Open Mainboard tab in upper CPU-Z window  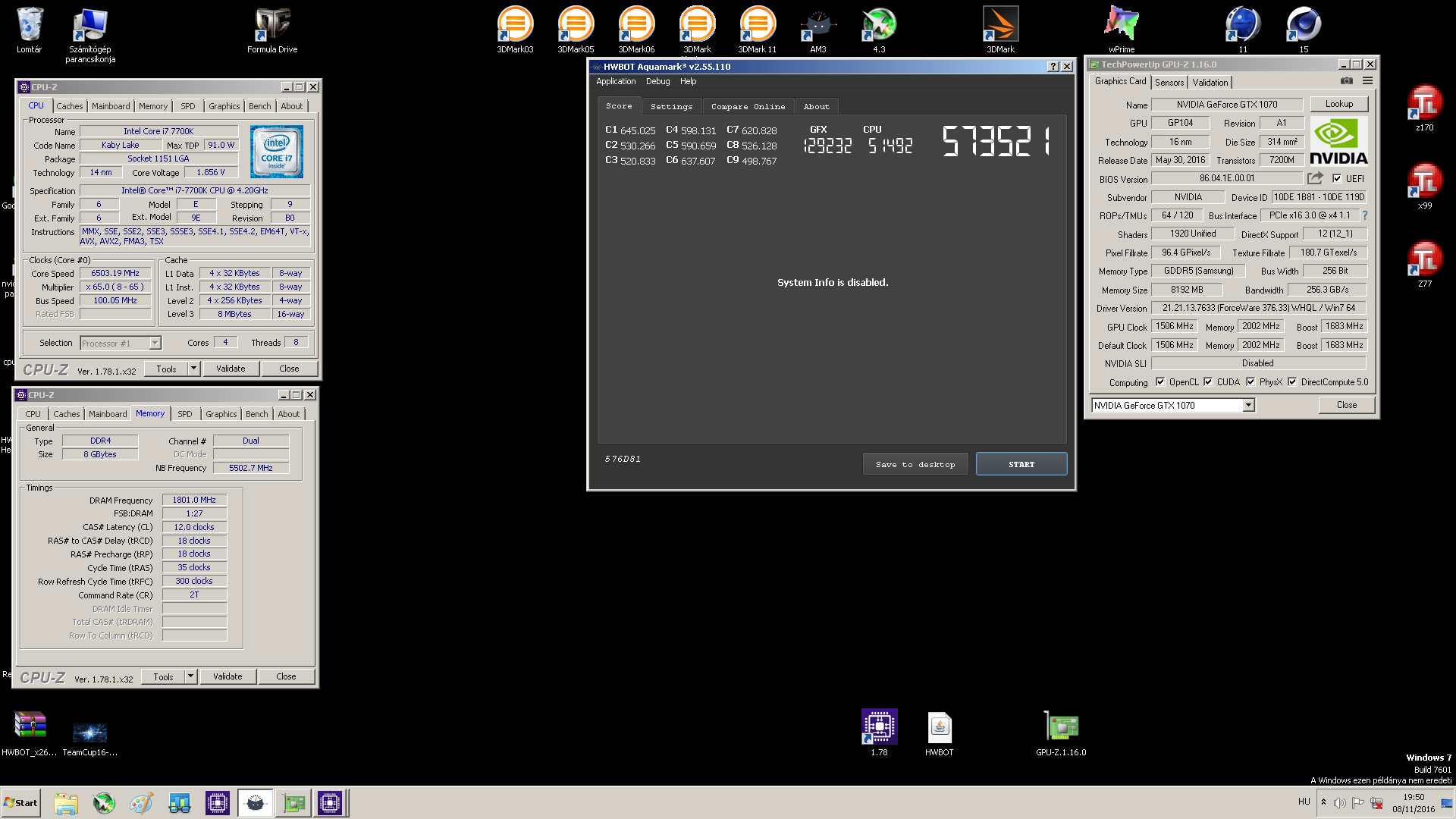tap(111, 106)
